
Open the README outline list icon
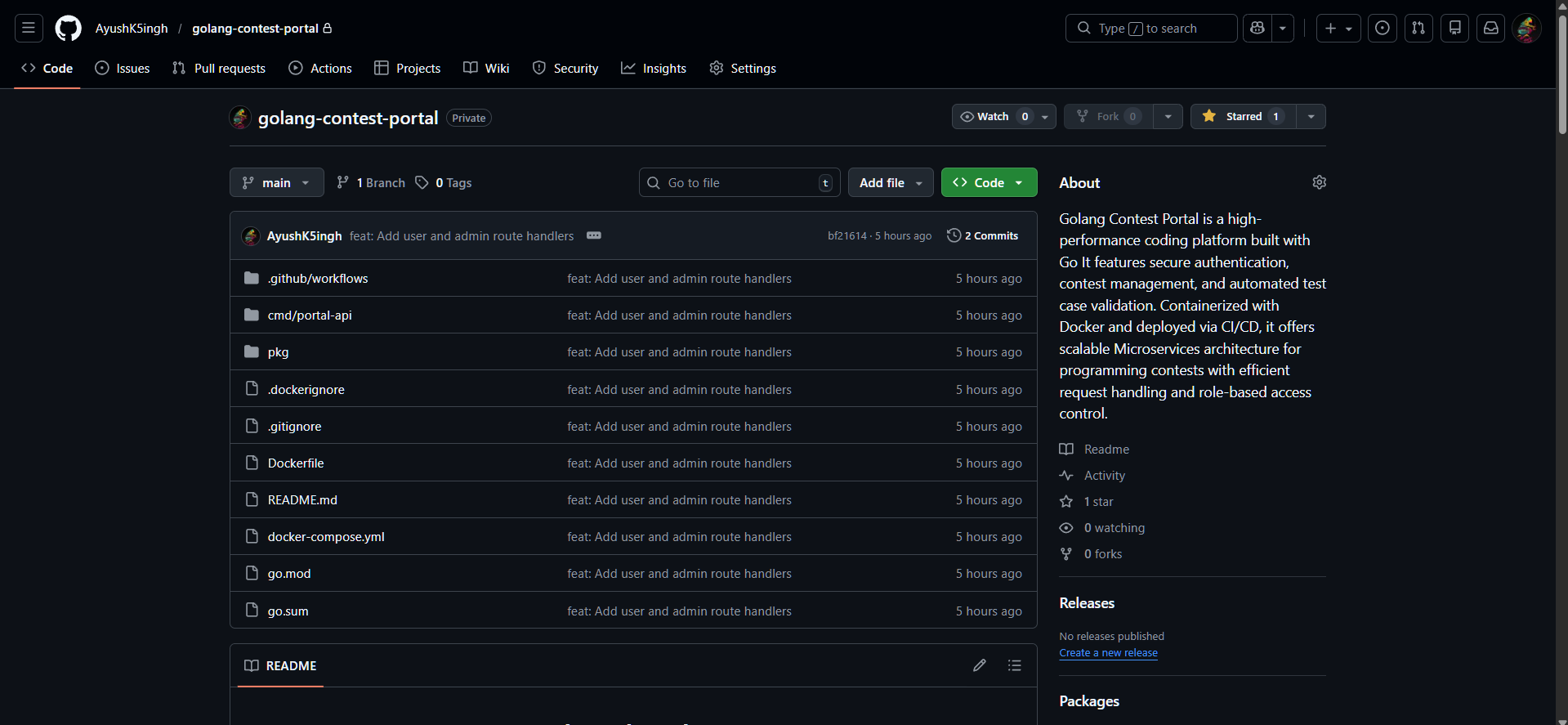point(1014,665)
